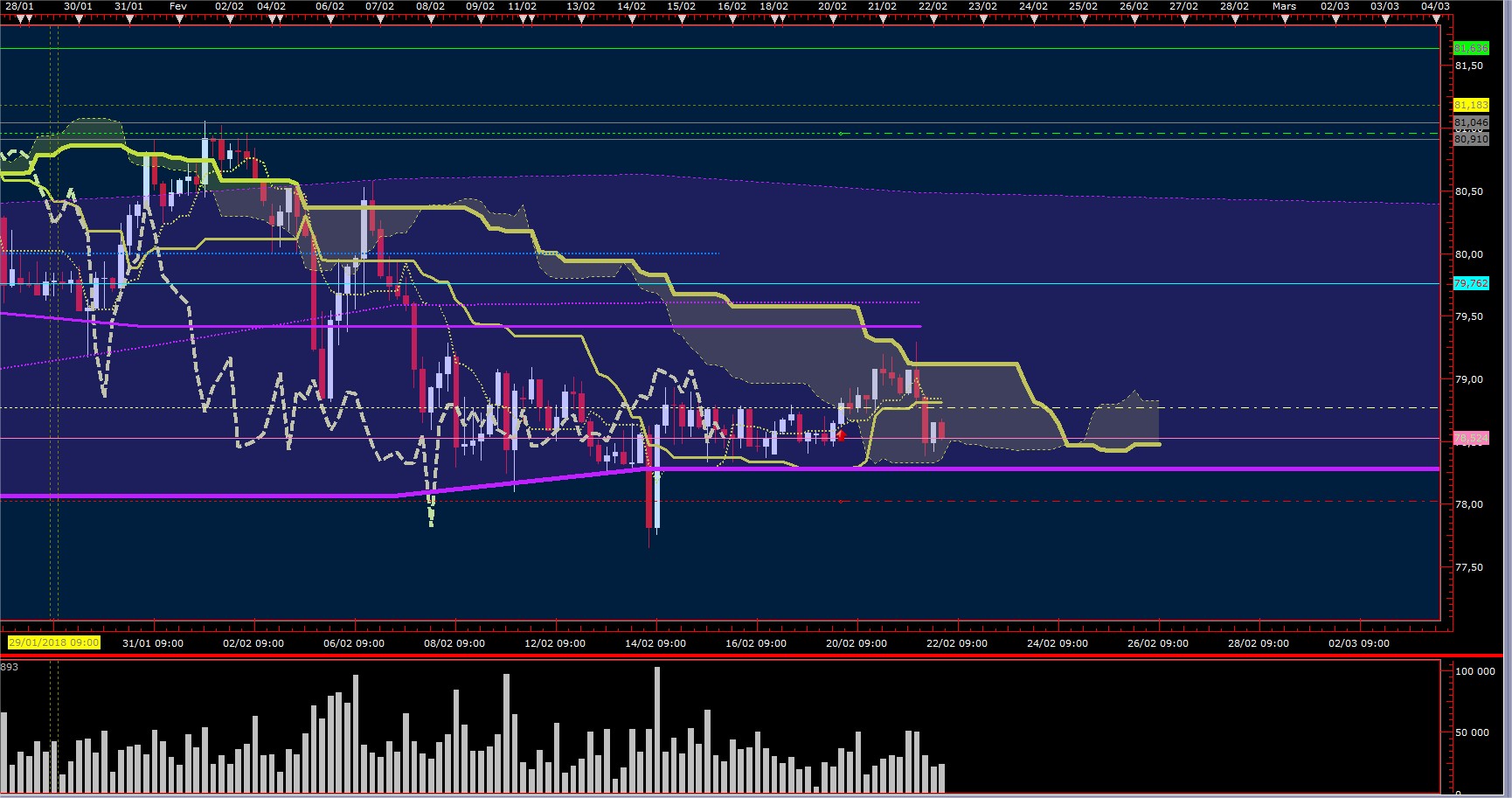
Task: Click the triangle marker under 15/02
Action: coord(681,18)
